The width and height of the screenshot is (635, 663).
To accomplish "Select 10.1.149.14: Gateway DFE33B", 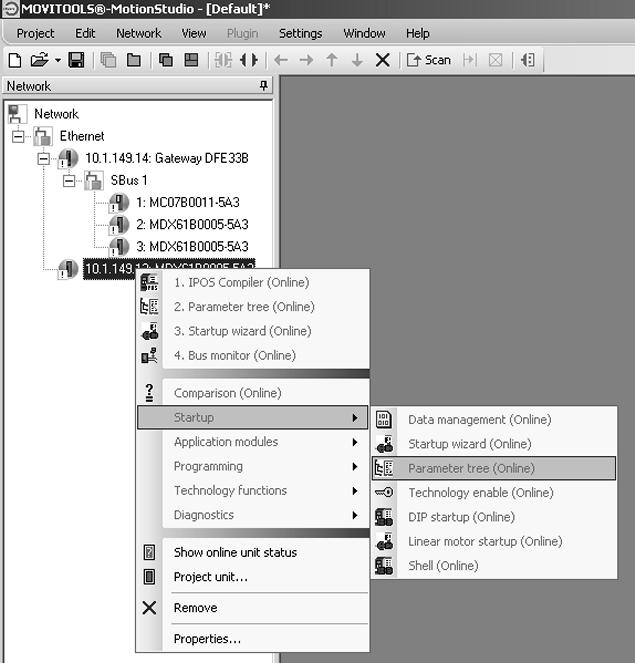I will pos(167,158).
